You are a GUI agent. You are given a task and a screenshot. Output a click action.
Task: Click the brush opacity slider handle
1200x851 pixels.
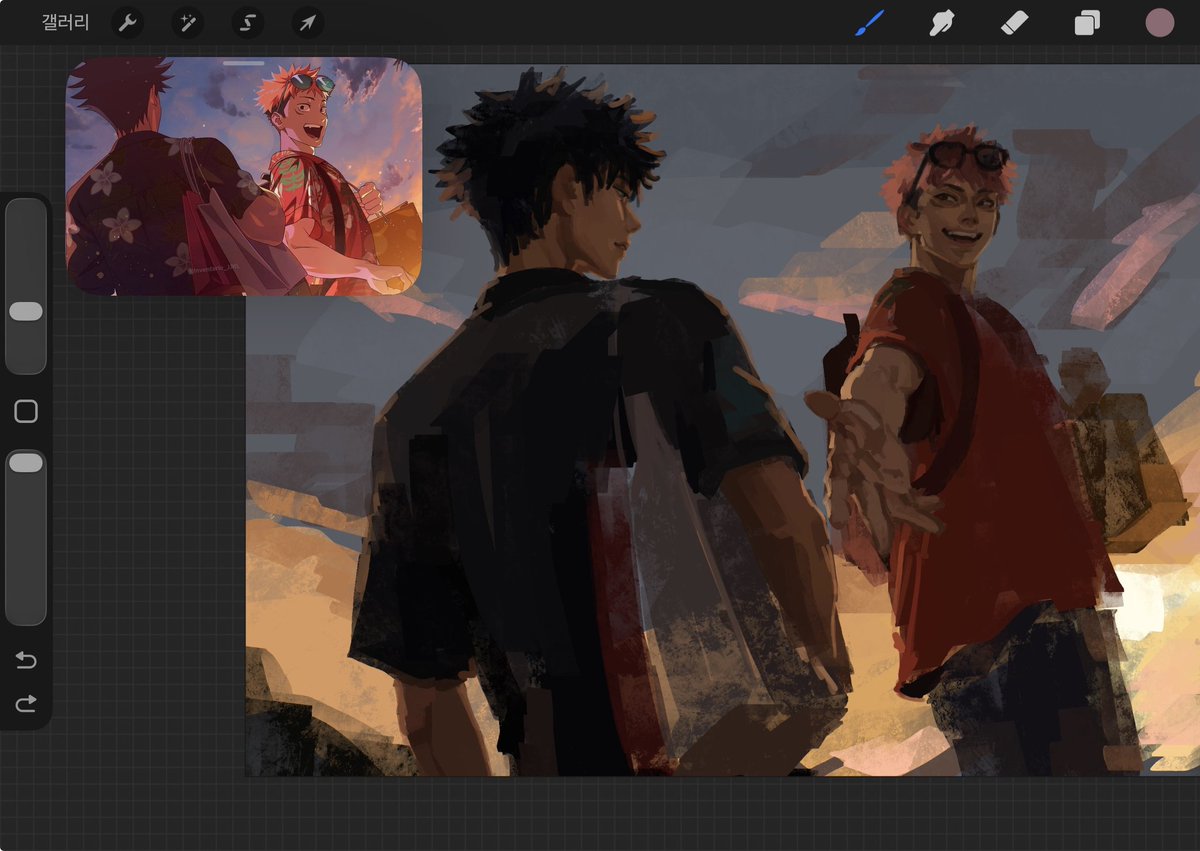[26, 462]
